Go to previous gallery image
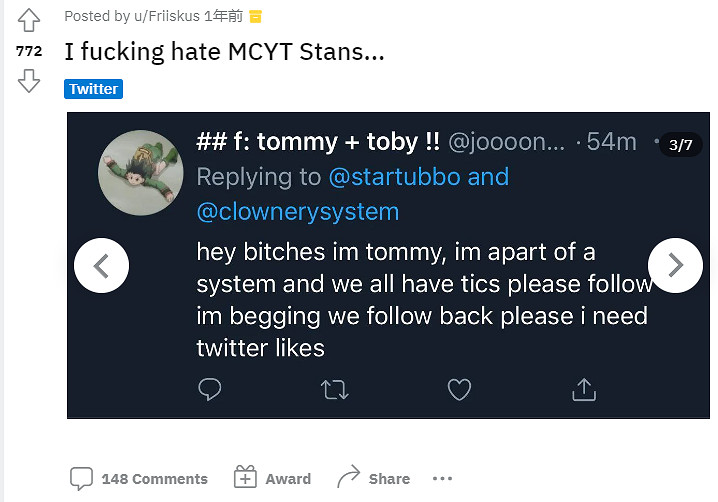This screenshot has width=718, height=502. click(x=102, y=265)
